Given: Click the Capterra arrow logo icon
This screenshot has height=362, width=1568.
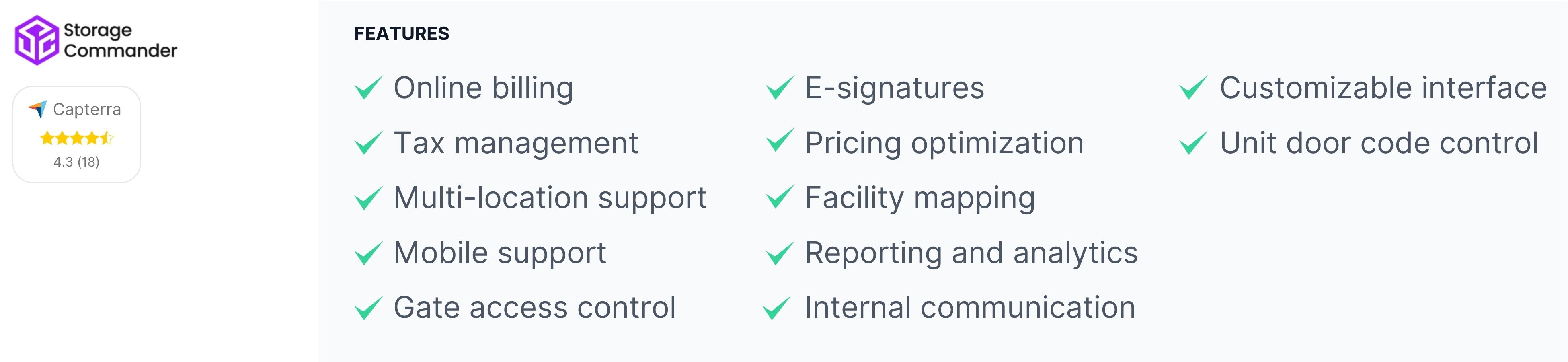Looking at the screenshot, I should click(x=38, y=109).
